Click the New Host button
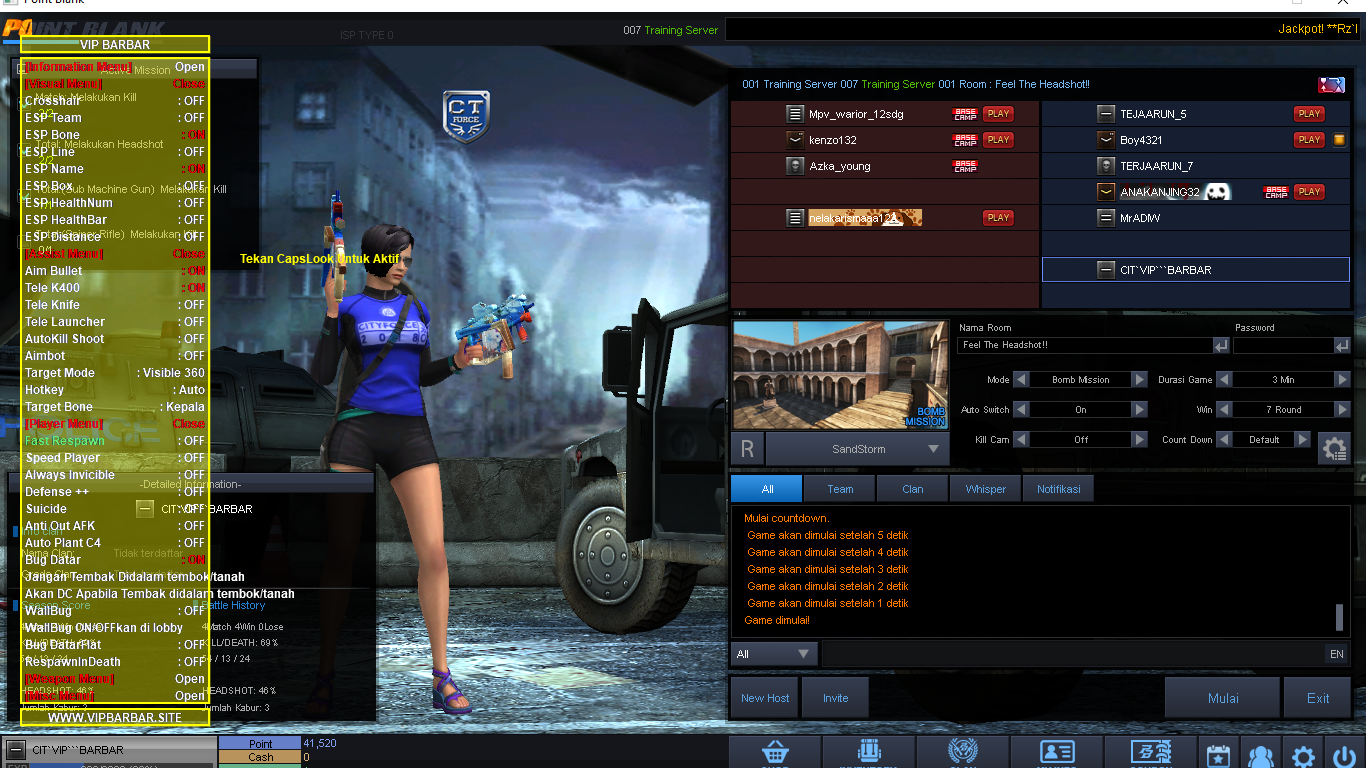1366x768 pixels. coord(765,698)
